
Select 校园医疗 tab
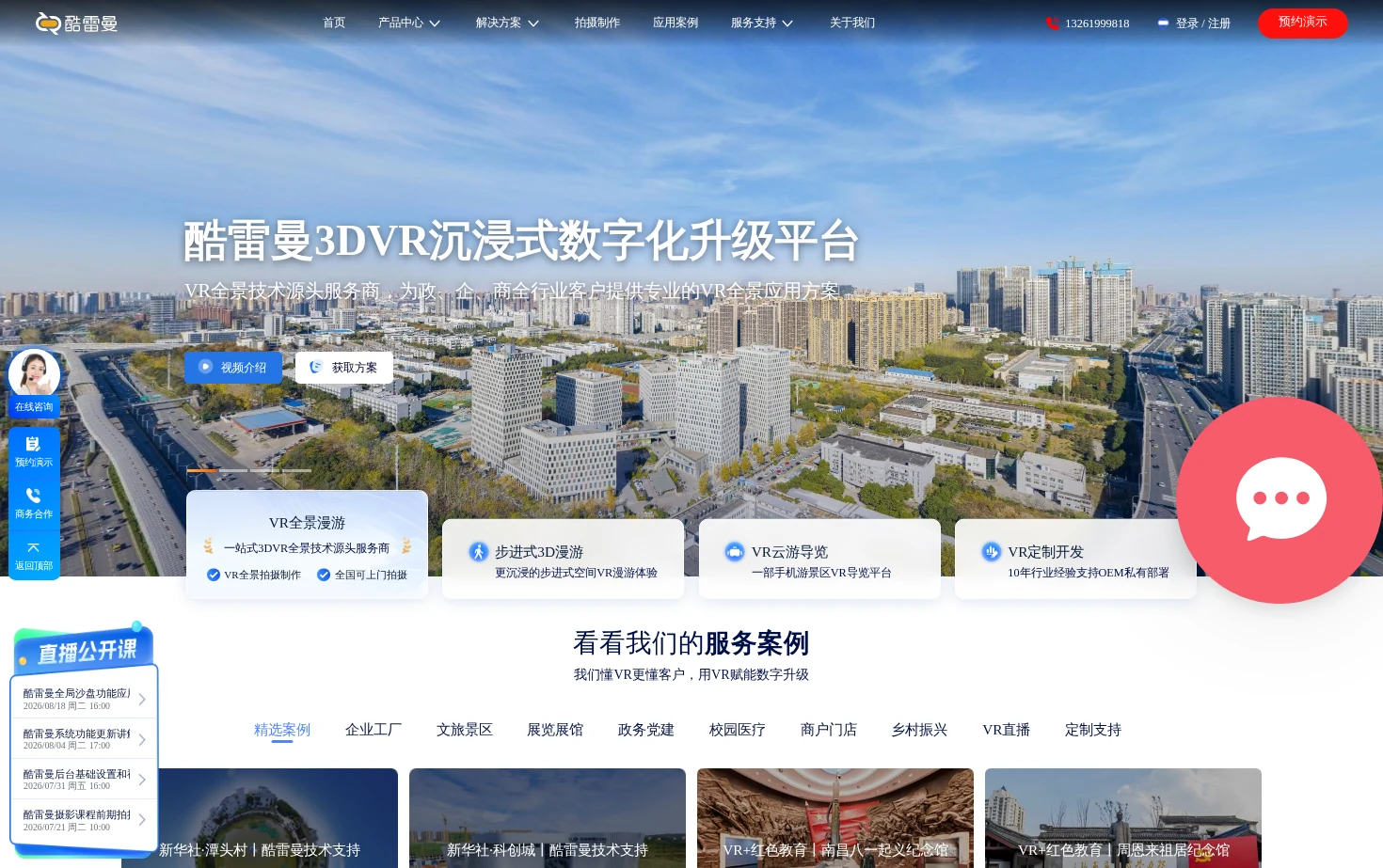point(738,730)
